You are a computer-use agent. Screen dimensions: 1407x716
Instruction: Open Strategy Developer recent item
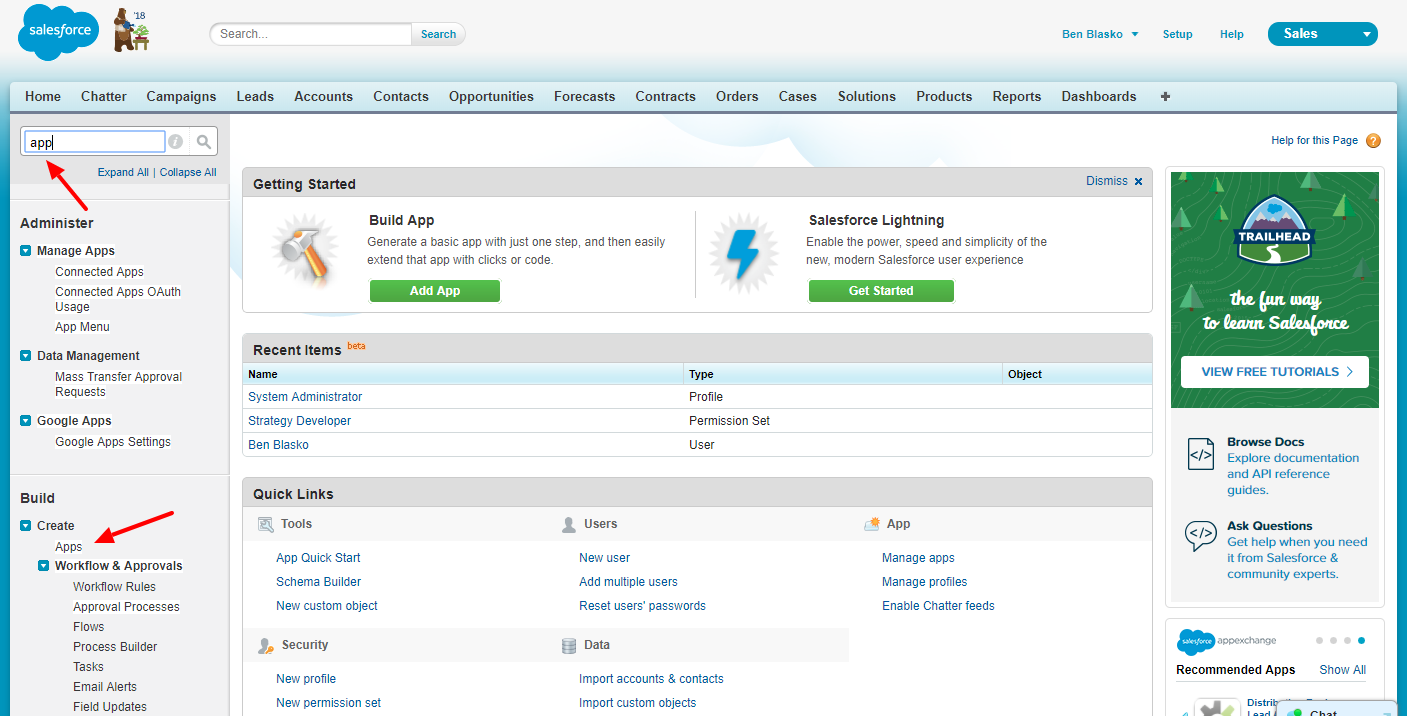tap(299, 421)
